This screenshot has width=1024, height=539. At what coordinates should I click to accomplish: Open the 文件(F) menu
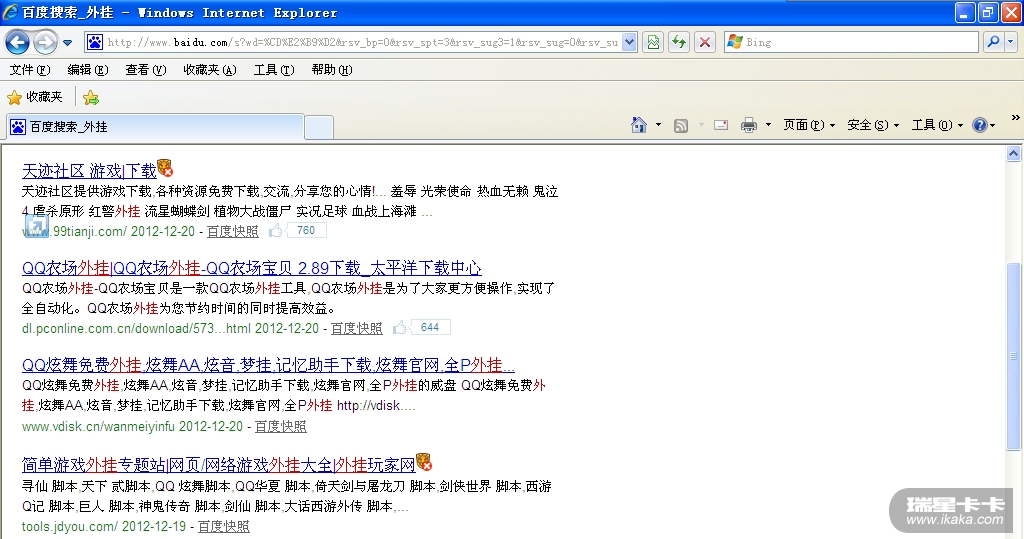(30, 70)
